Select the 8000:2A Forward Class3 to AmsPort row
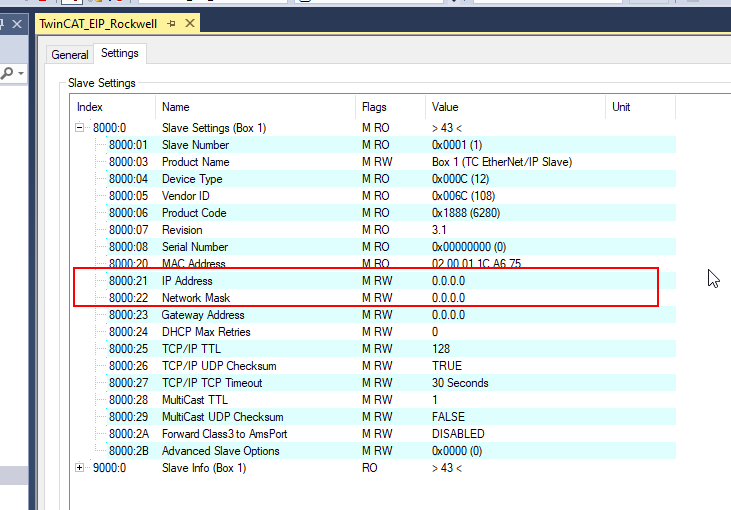This screenshot has width=731, height=510. [373, 434]
